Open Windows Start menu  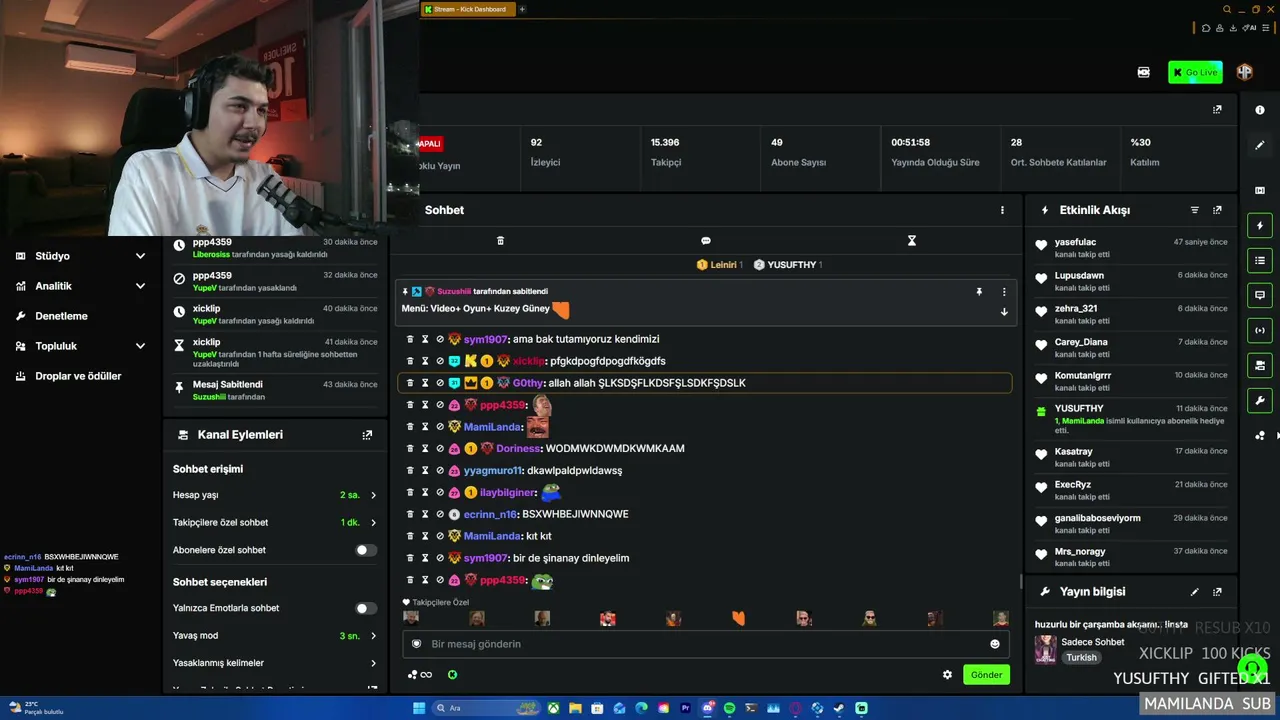419,708
